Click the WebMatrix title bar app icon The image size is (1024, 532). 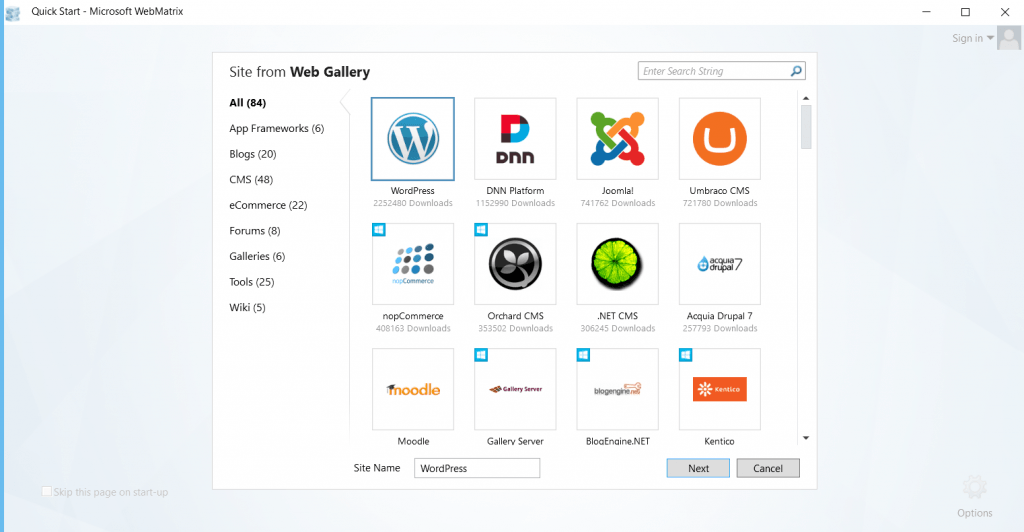(12, 12)
